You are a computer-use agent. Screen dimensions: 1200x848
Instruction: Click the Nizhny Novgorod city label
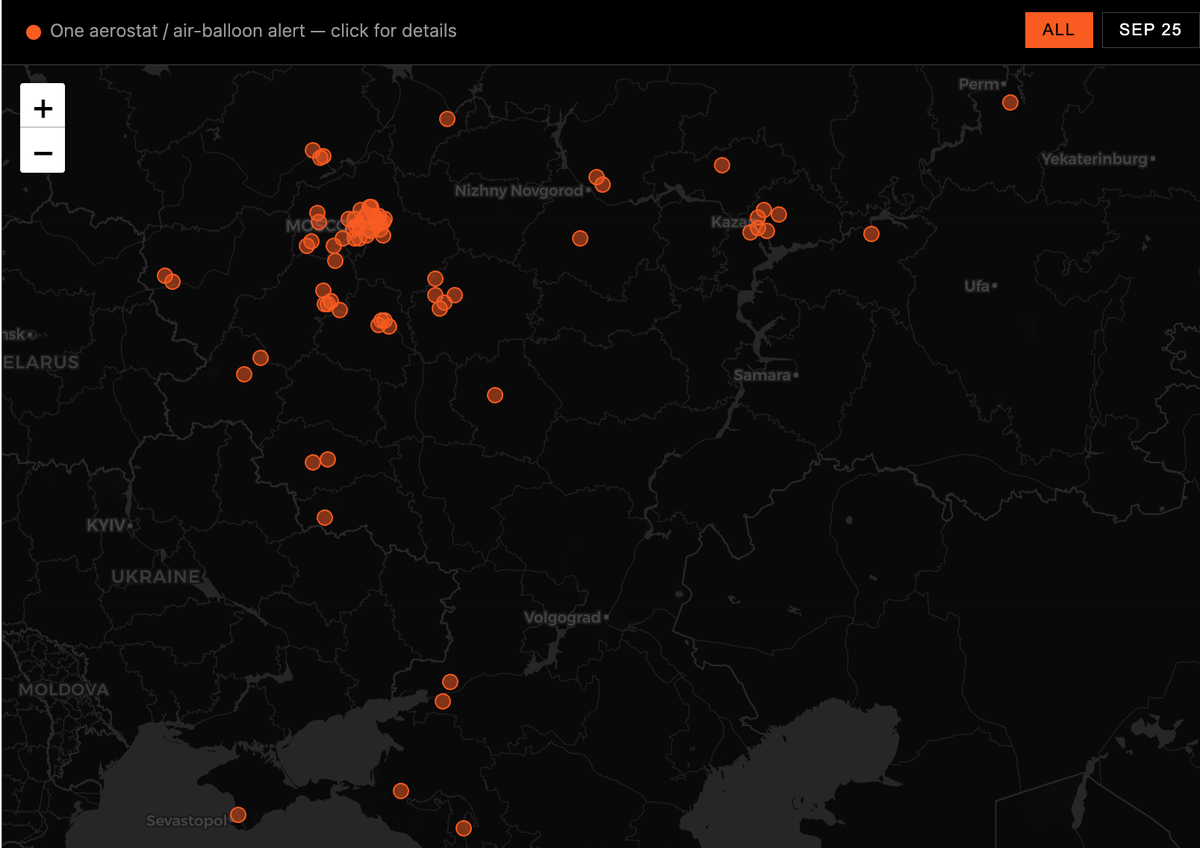pyautogui.click(x=518, y=190)
